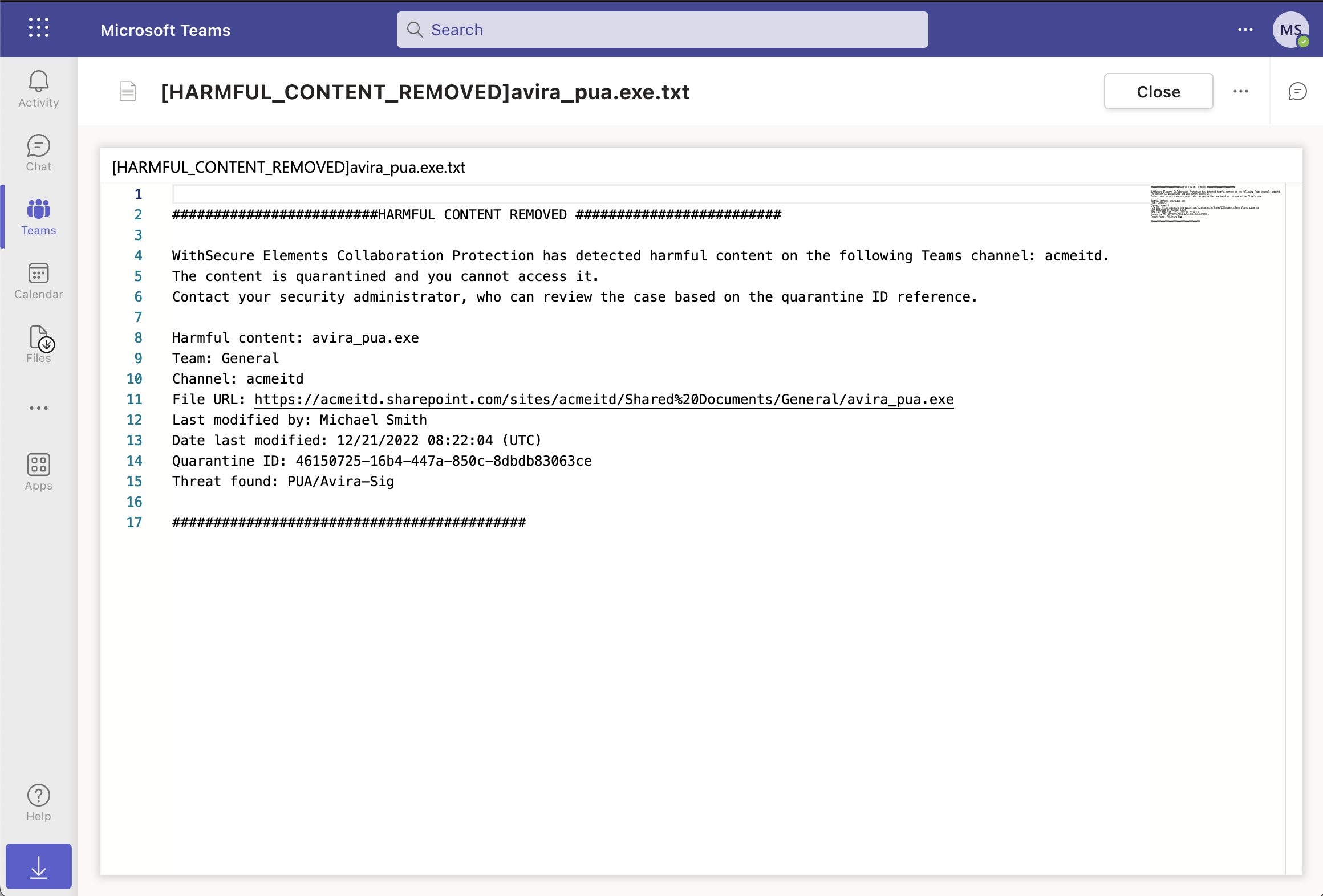Image resolution: width=1323 pixels, height=896 pixels.
Task: Expand more sidebar apps ellipsis
Action: pyautogui.click(x=38, y=408)
